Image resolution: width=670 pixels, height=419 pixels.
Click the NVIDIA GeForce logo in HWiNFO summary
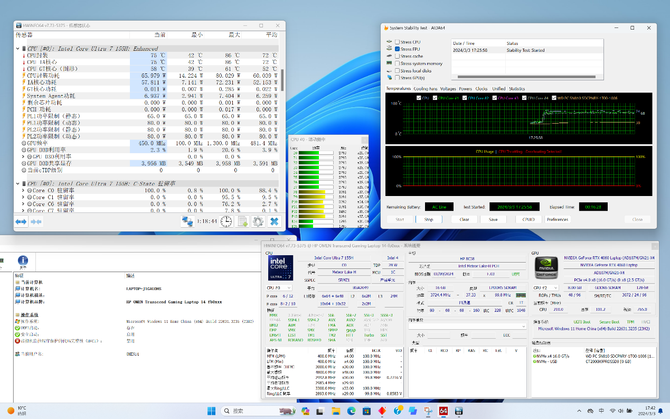pyautogui.click(x=546, y=268)
